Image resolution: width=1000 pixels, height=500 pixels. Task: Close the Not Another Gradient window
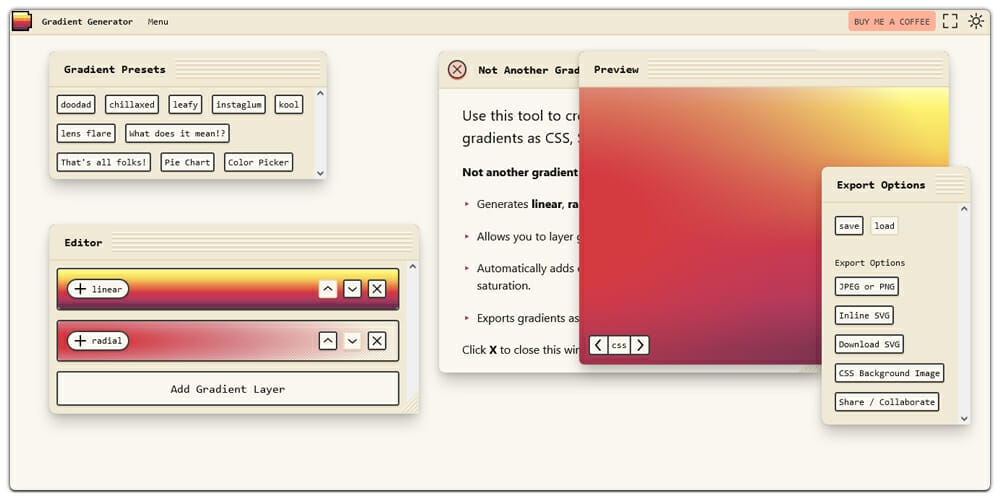pos(457,70)
